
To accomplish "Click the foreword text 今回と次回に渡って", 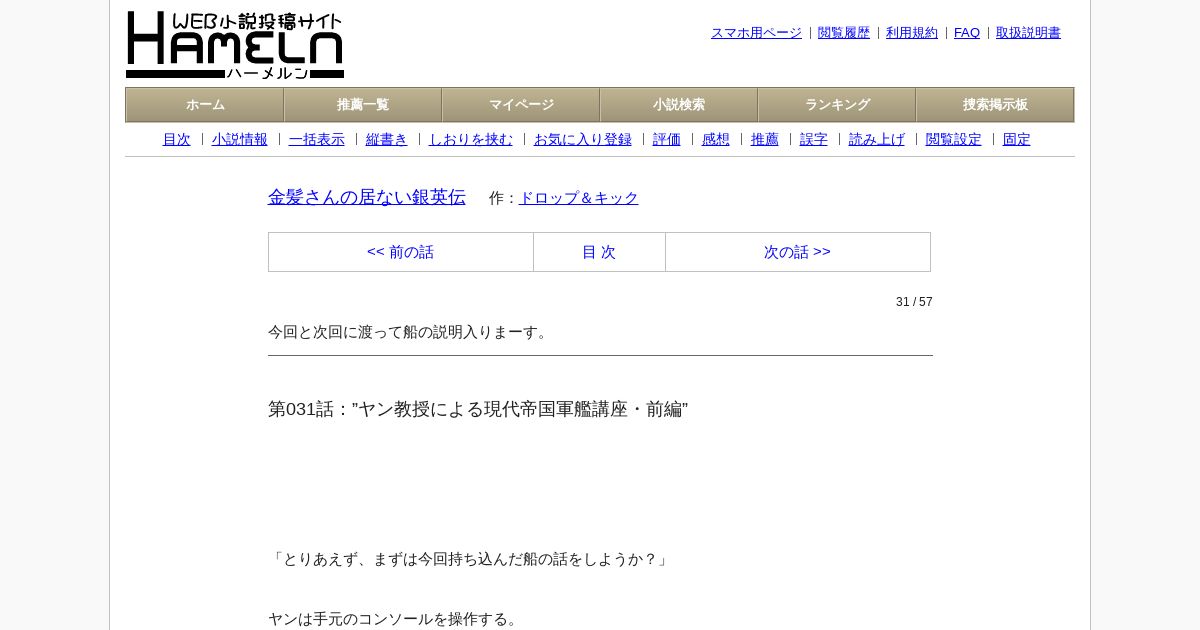I will (410, 332).
